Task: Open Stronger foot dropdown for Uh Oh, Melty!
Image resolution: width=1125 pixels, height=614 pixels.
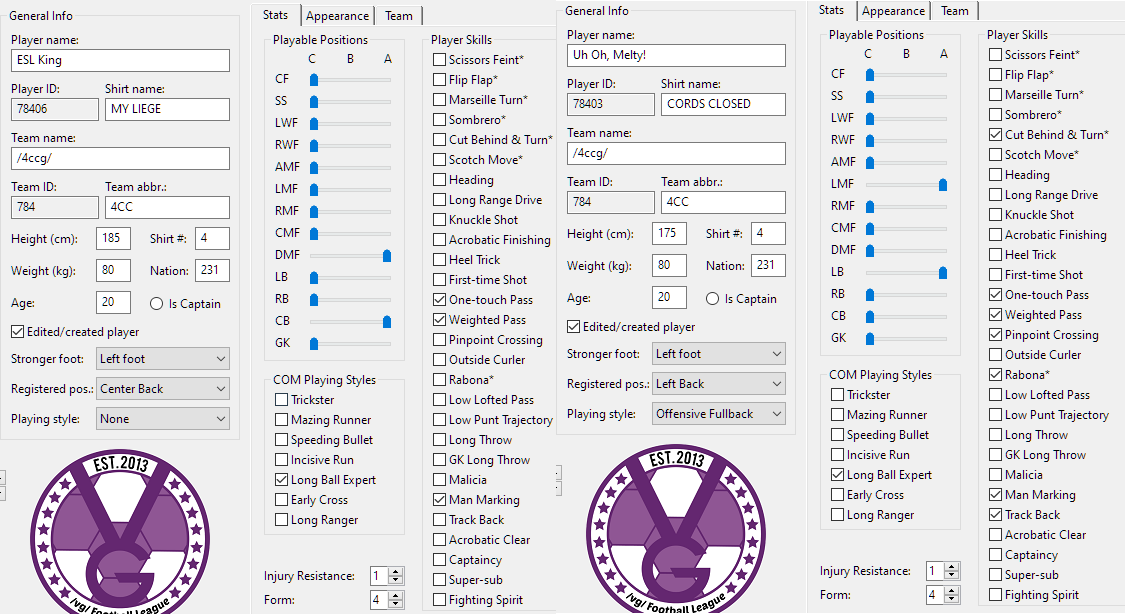Action: pos(719,354)
